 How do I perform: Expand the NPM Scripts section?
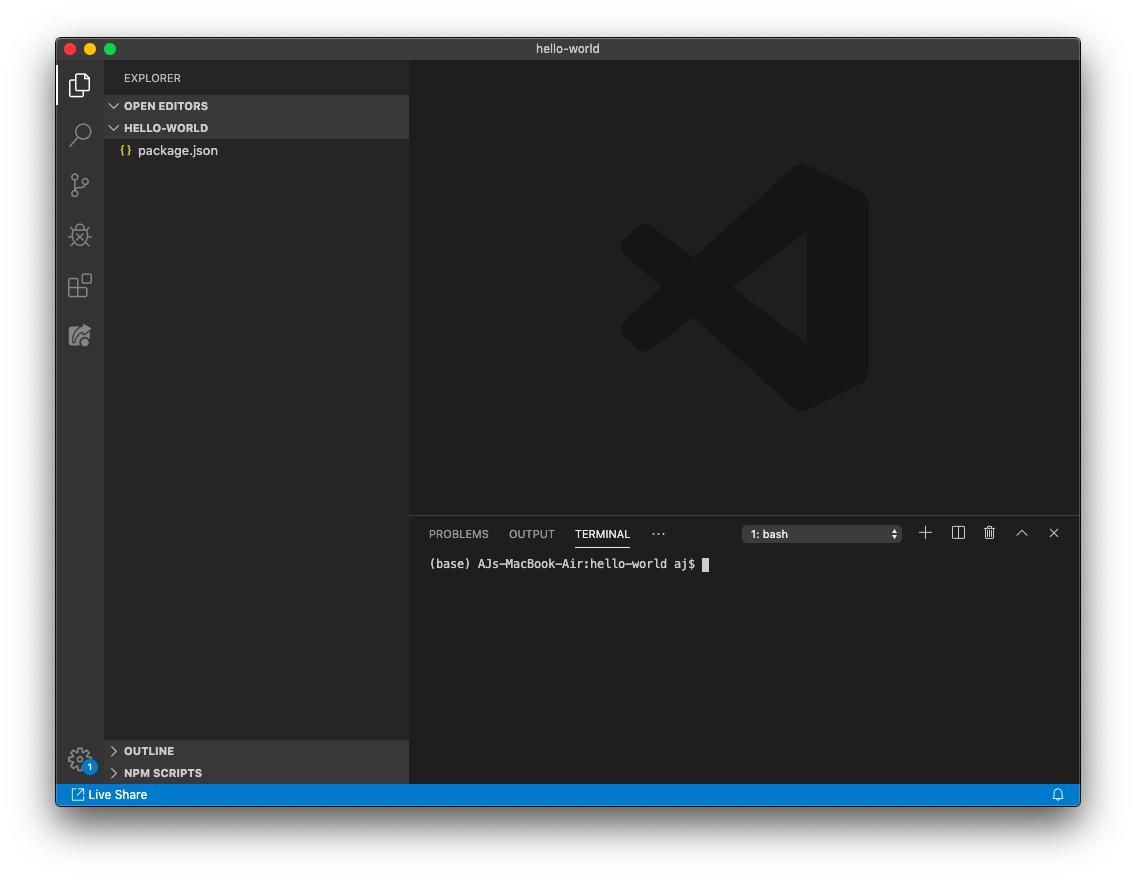[x=162, y=773]
